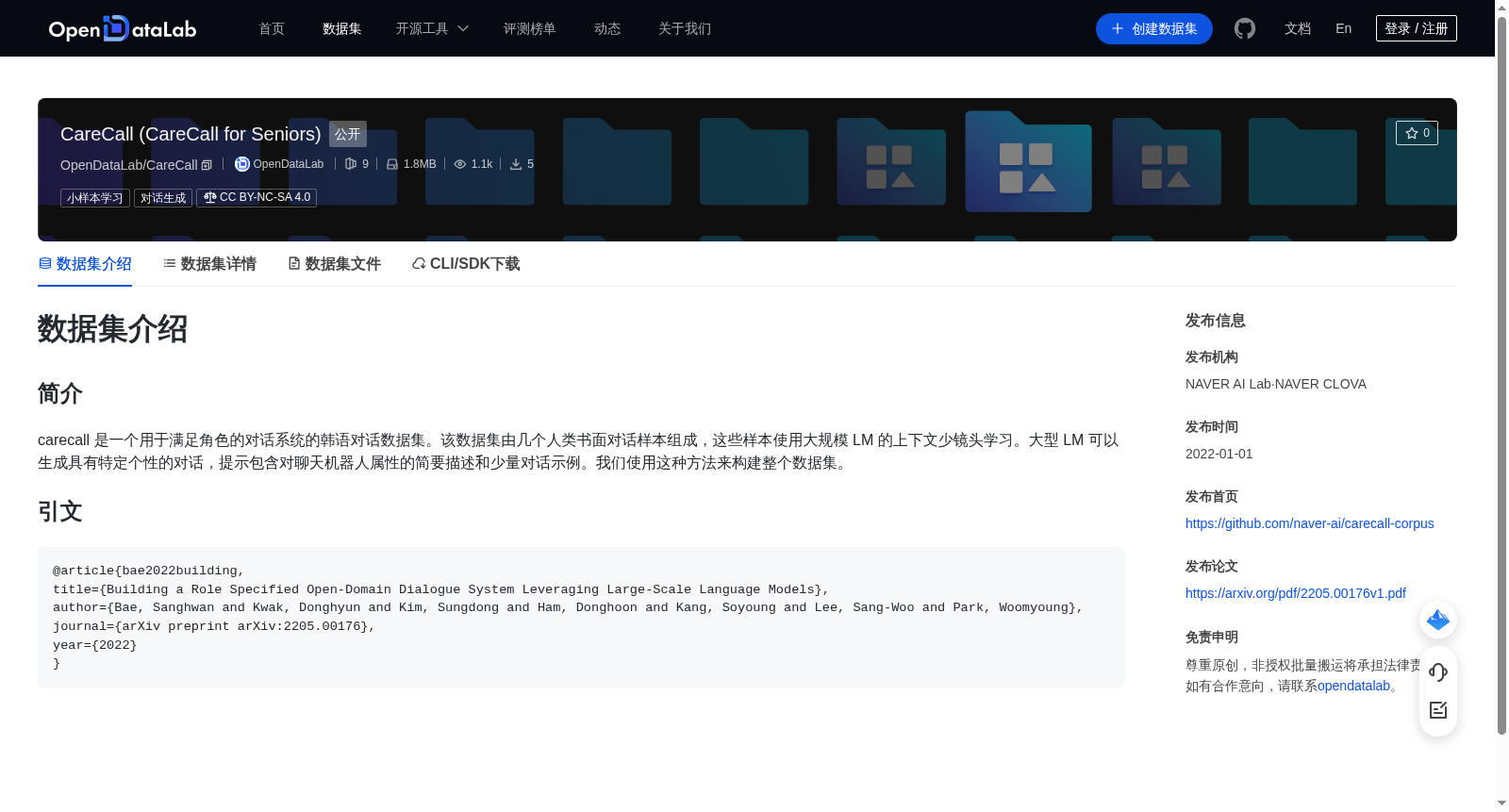Click the dataset size icon 1.8MB
The image size is (1509, 812).
[392, 164]
